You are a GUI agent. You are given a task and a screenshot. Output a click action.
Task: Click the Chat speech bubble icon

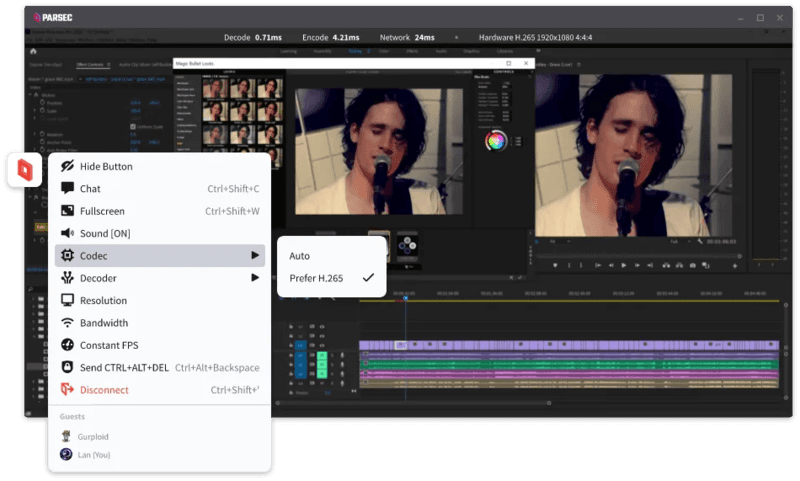67,188
